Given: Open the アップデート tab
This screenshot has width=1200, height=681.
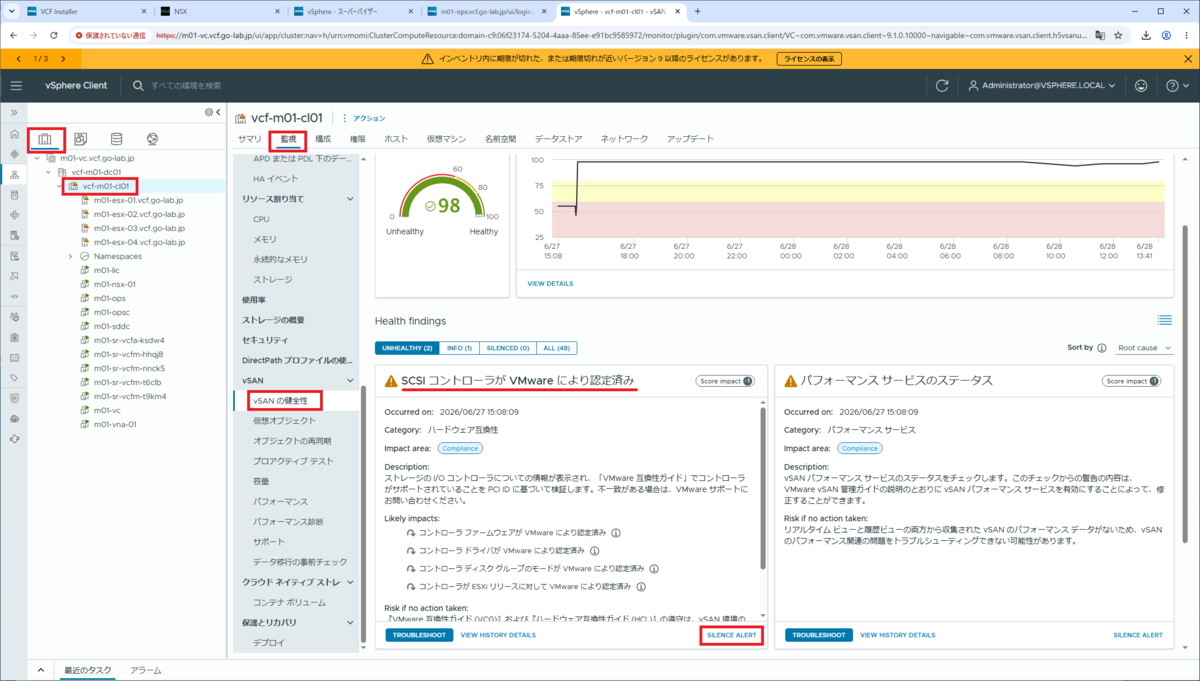Looking at the screenshot, I should (690, 139).
